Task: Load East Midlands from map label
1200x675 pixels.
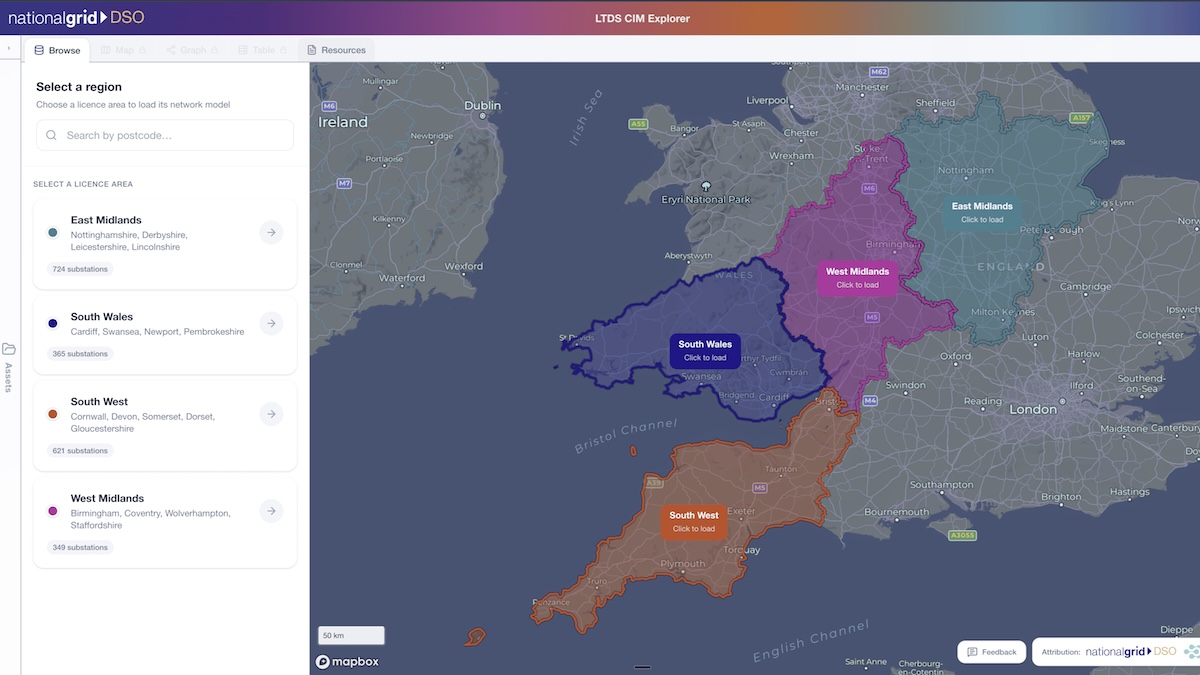Action: click(981, 212)
